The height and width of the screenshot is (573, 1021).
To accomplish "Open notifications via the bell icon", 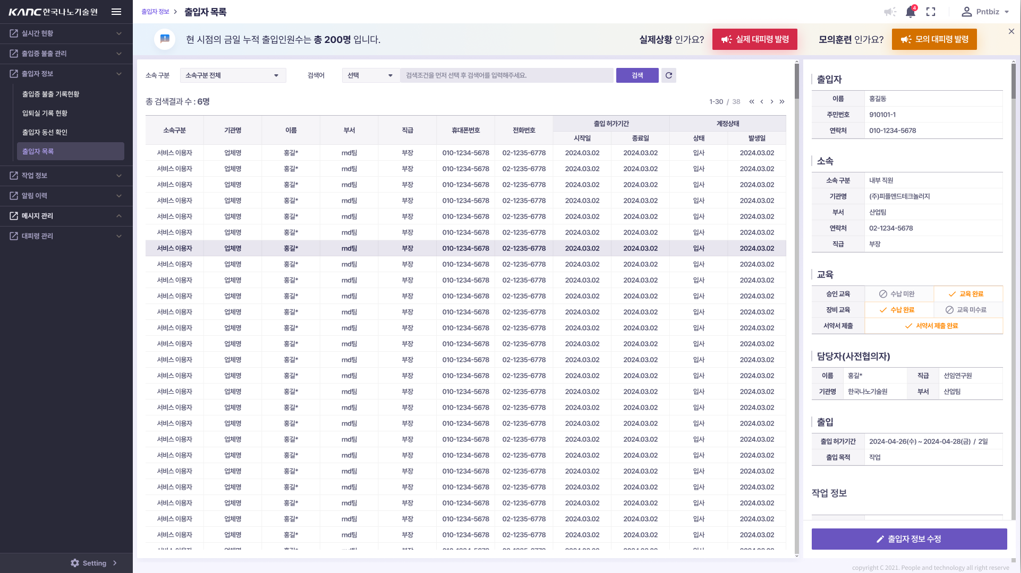I will tap(910, 12).
